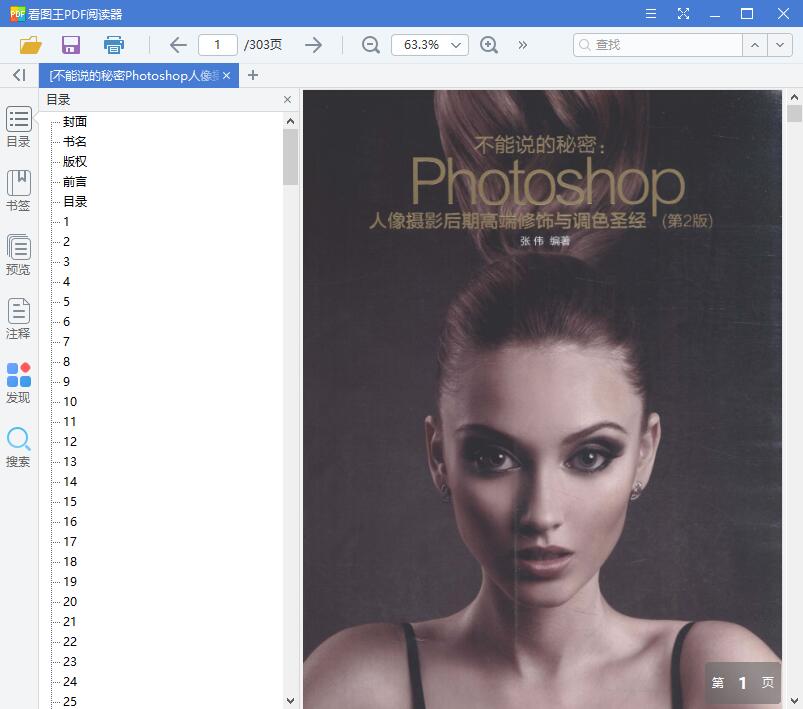The height and width of the screenshot is (709, 803).
Task: Go to the previous page arrow
Action: click(178, 45)
